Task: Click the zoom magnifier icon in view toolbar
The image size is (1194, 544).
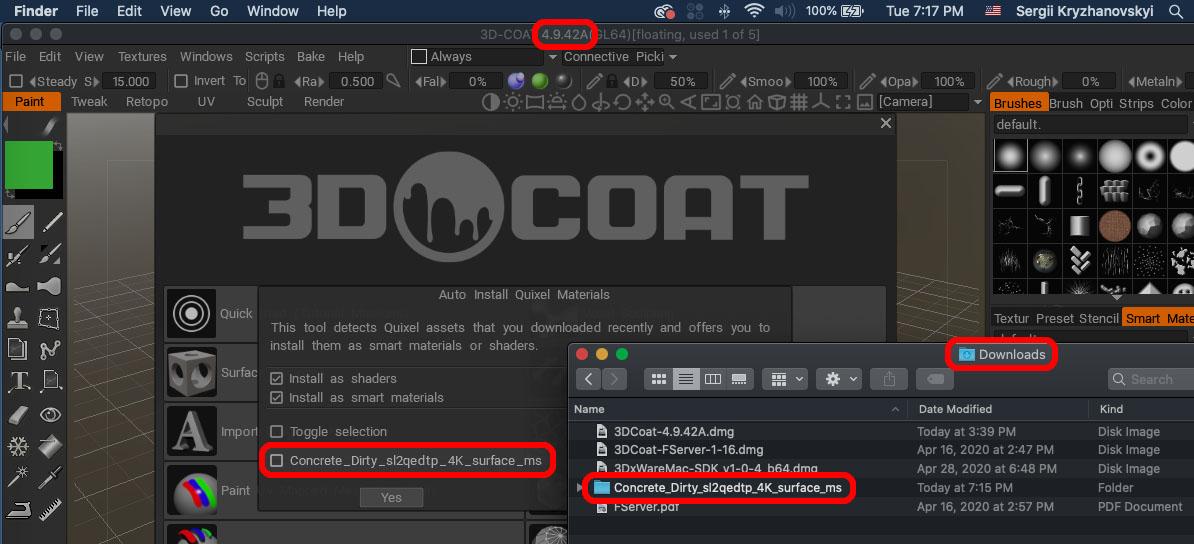Action: tap(666, 102)
